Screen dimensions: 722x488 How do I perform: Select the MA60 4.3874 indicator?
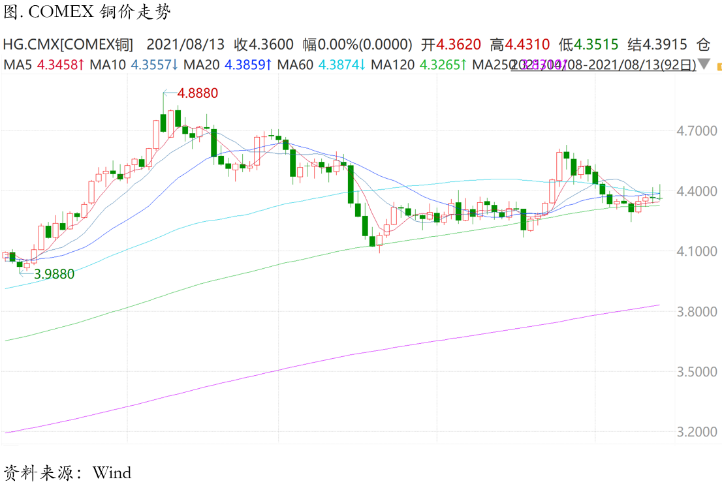pyautogui.click(x=321, y=64)
